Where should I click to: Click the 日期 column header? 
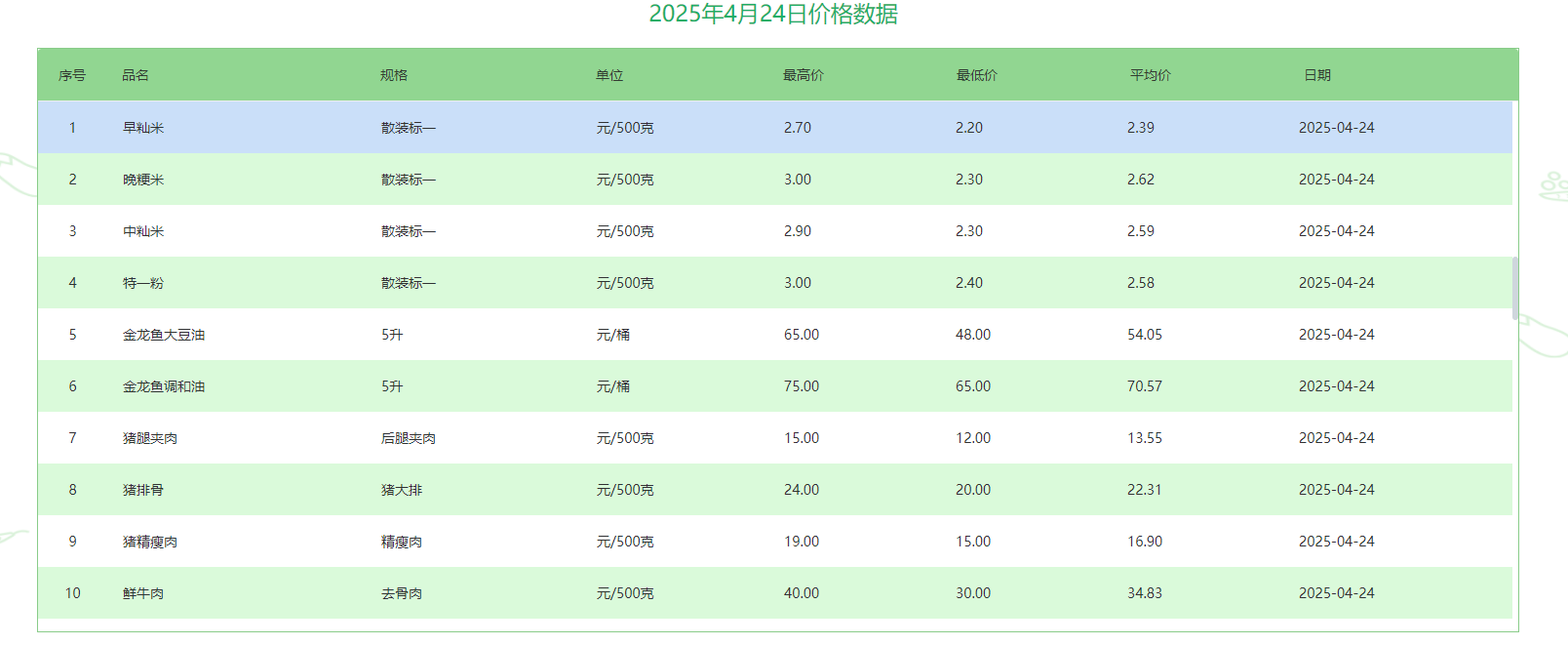[1316, 75]
